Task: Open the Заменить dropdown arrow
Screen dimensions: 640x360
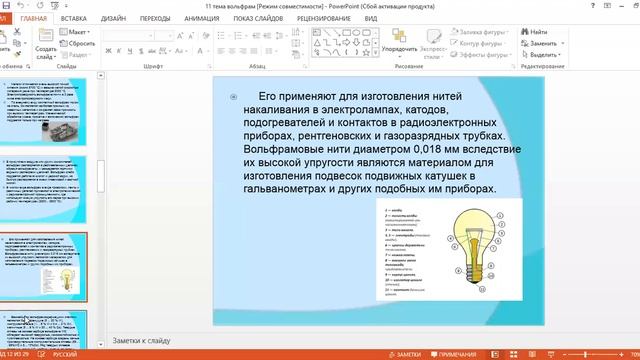Action: (x=563, y=43)
